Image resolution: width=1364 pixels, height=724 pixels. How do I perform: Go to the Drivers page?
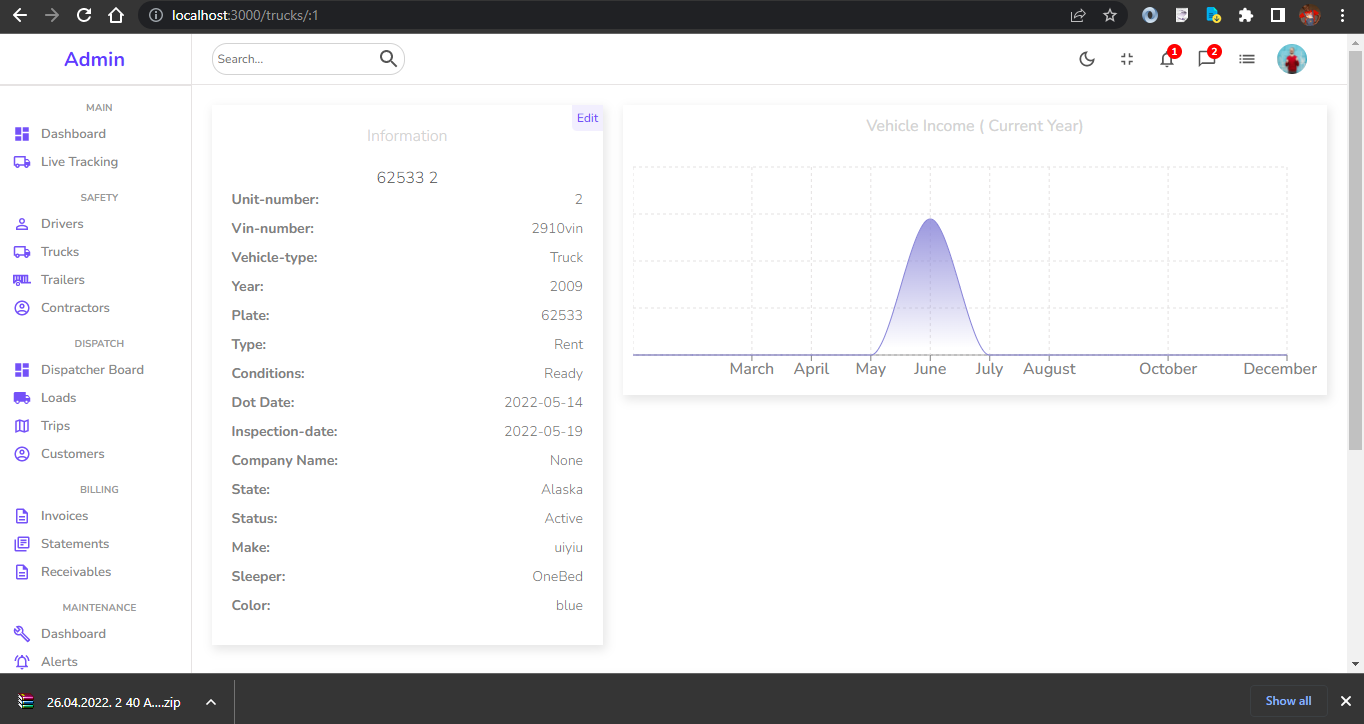62,224
